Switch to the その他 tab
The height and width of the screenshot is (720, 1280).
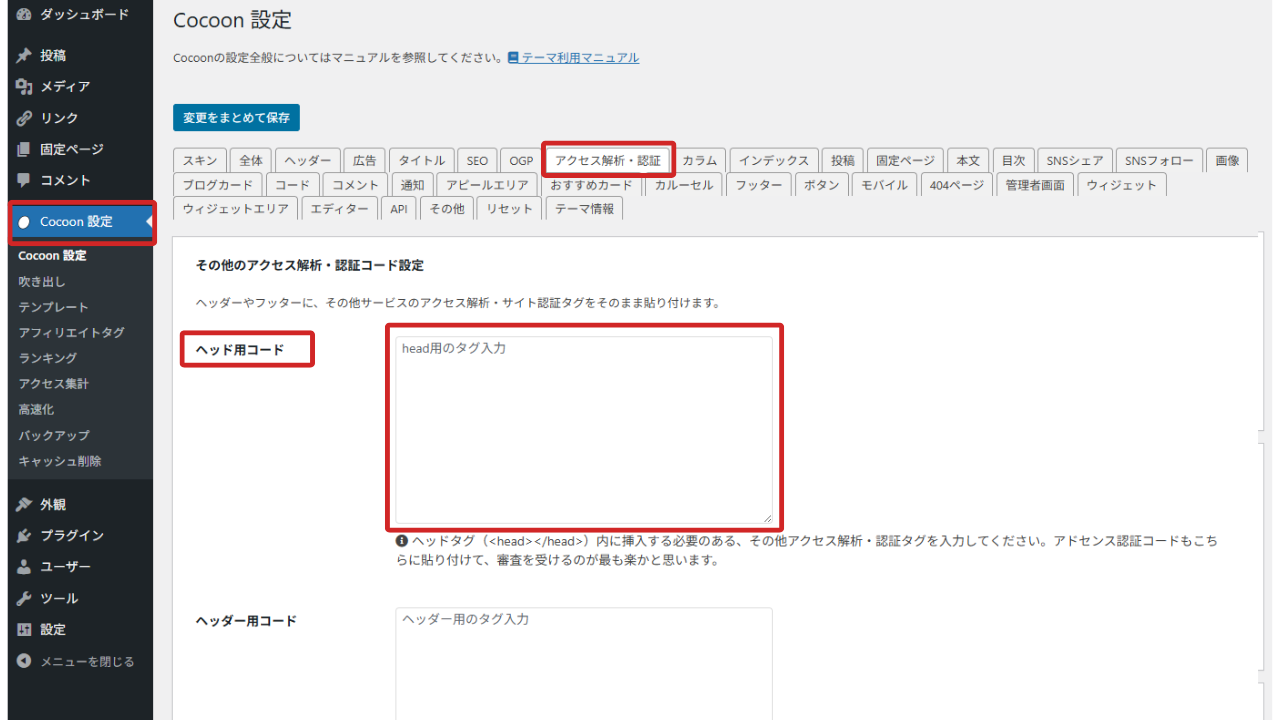pos(447,209)
